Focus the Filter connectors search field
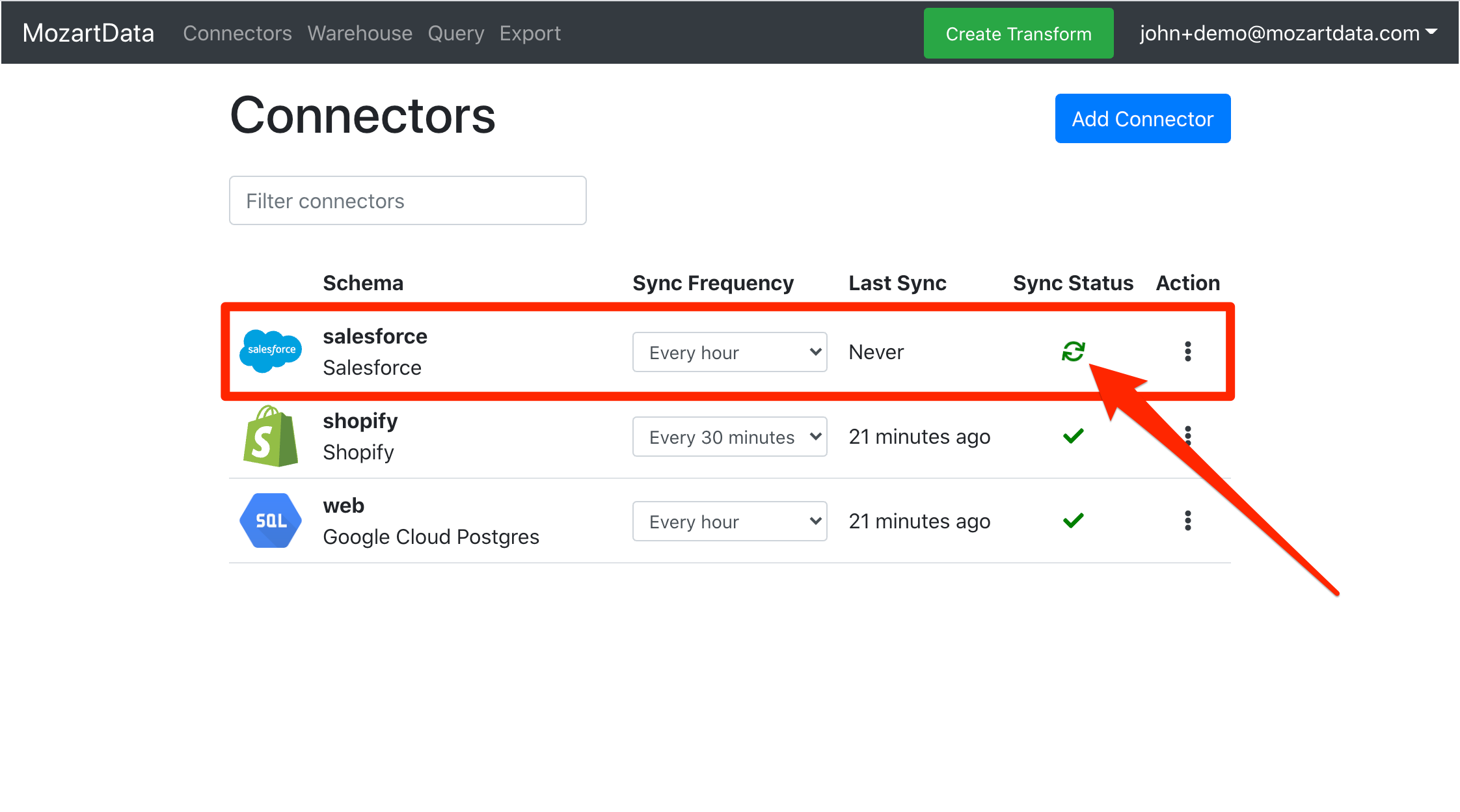 [407, 200]
